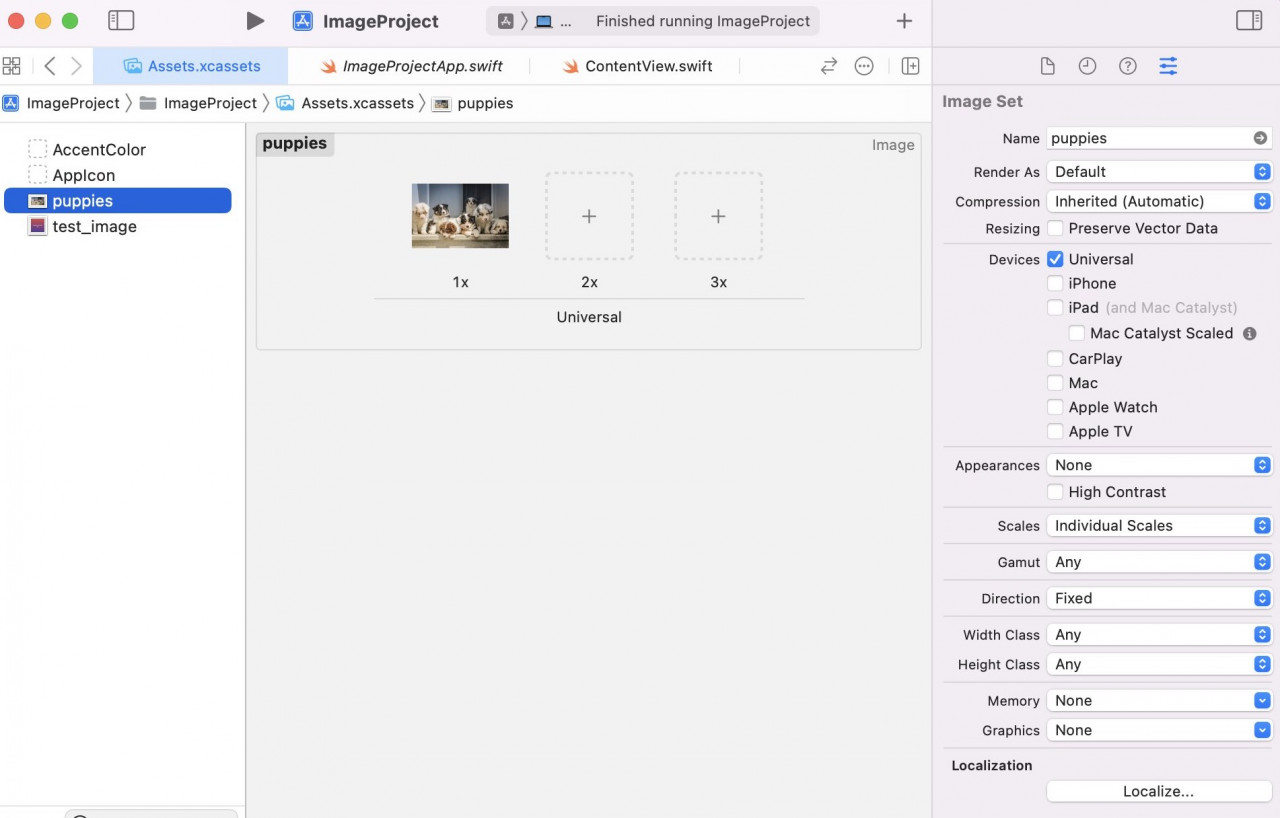This screenshot has width=1280, height=818.
Task: Toggle the left navigator sidebar
Action: click(x=120, y=20)
